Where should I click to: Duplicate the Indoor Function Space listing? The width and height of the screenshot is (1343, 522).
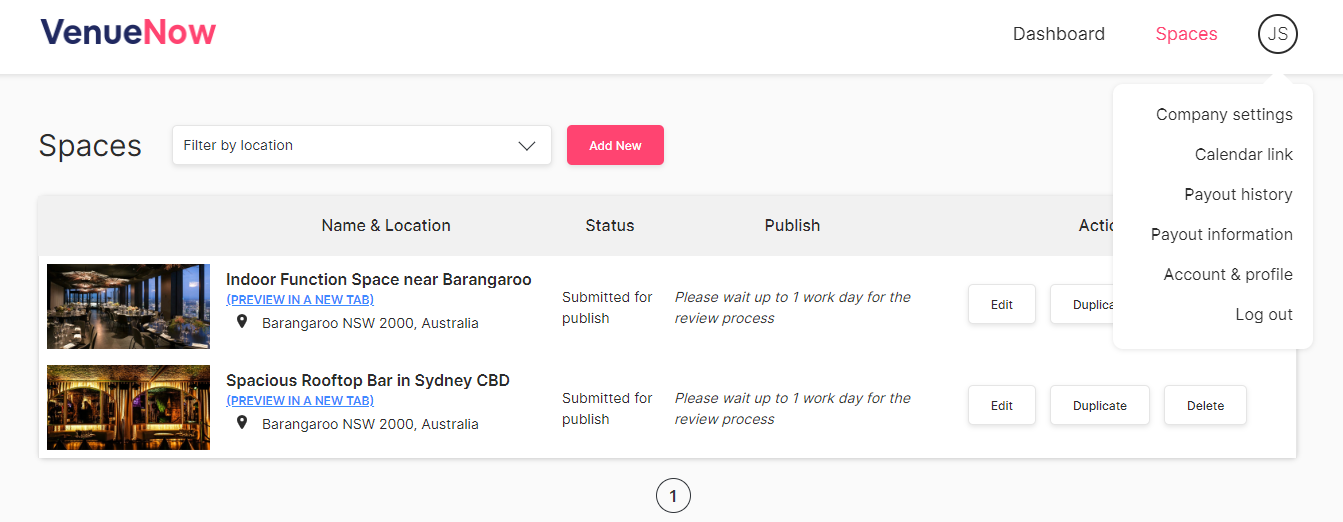tap(1082, 304)
